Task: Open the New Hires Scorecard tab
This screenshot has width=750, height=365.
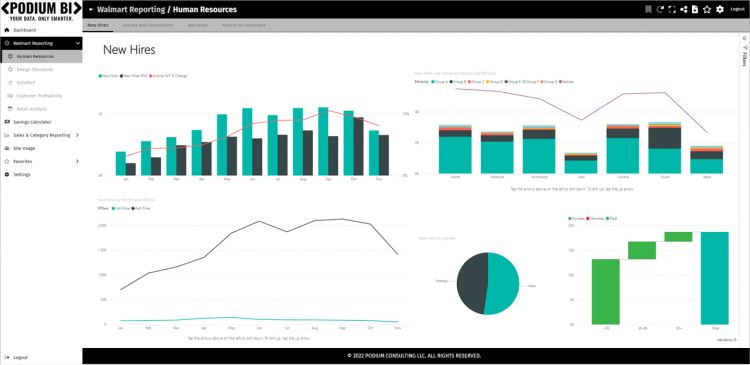Action: coord(243,25)
